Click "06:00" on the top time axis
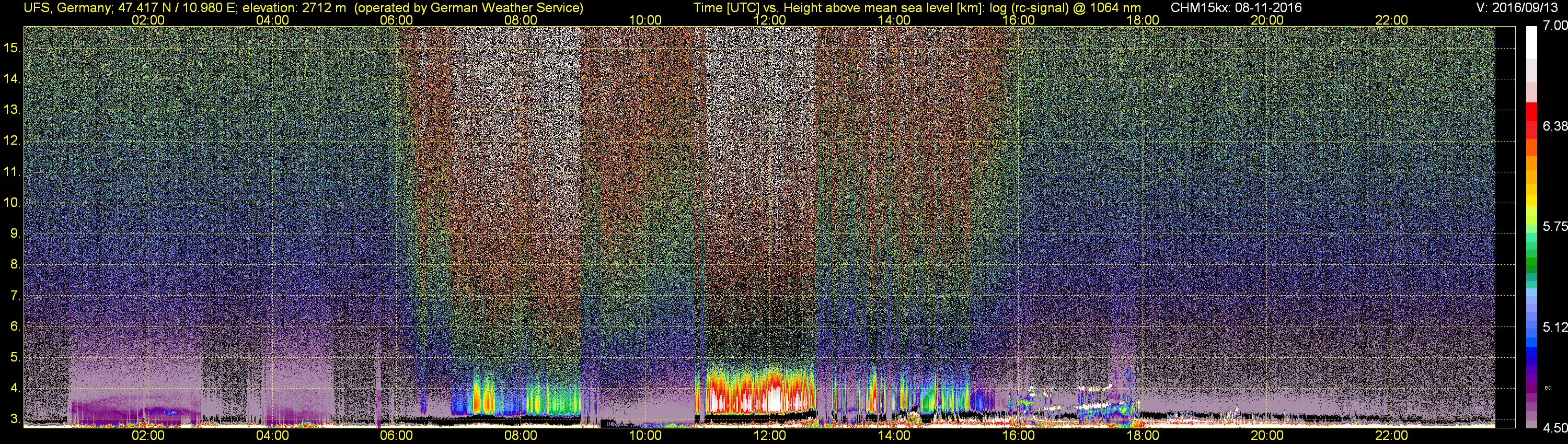The height and width of the screenshot is (444, 1568). (396, 19)
